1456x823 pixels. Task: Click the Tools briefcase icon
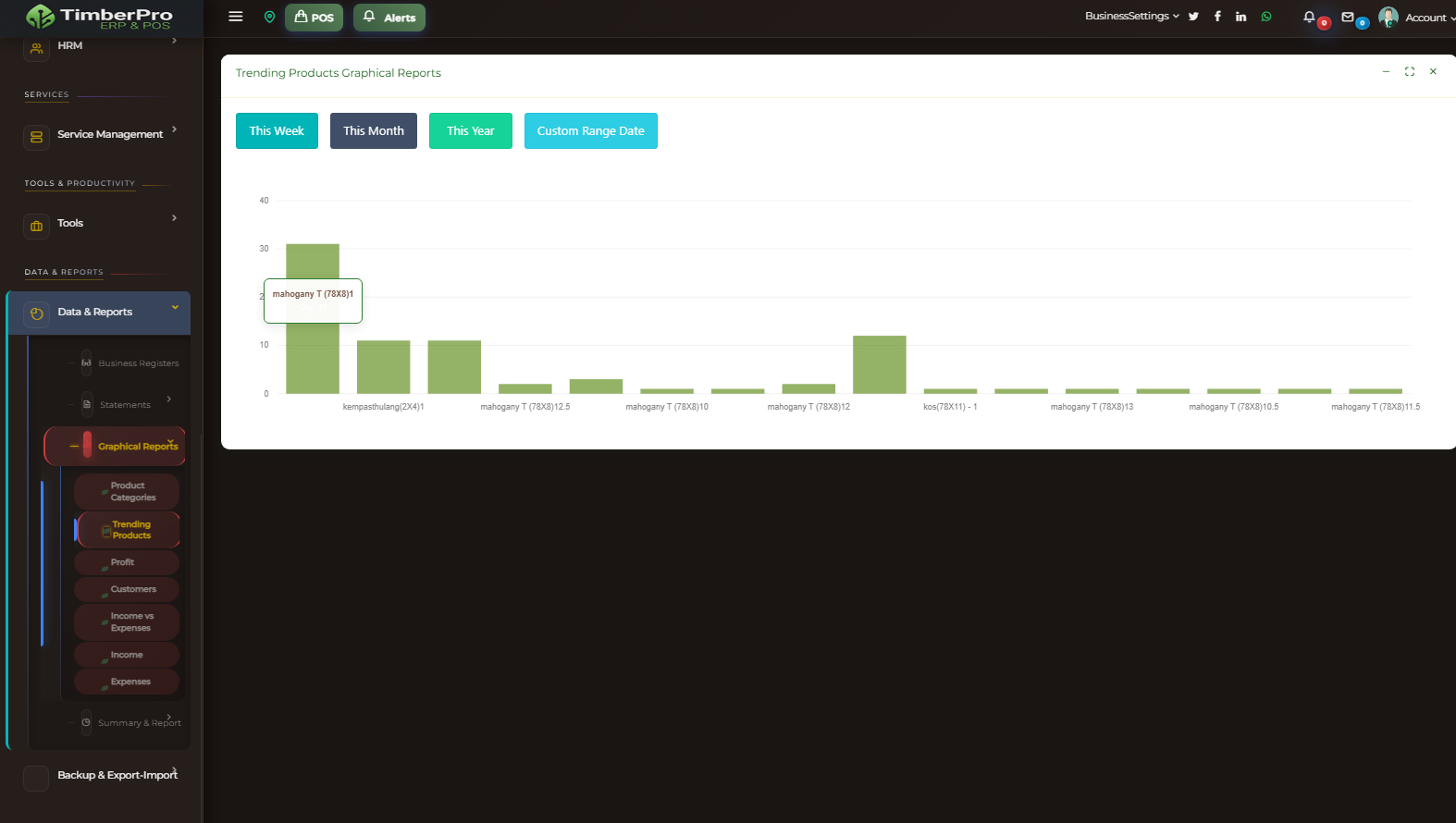coord(36,226)
